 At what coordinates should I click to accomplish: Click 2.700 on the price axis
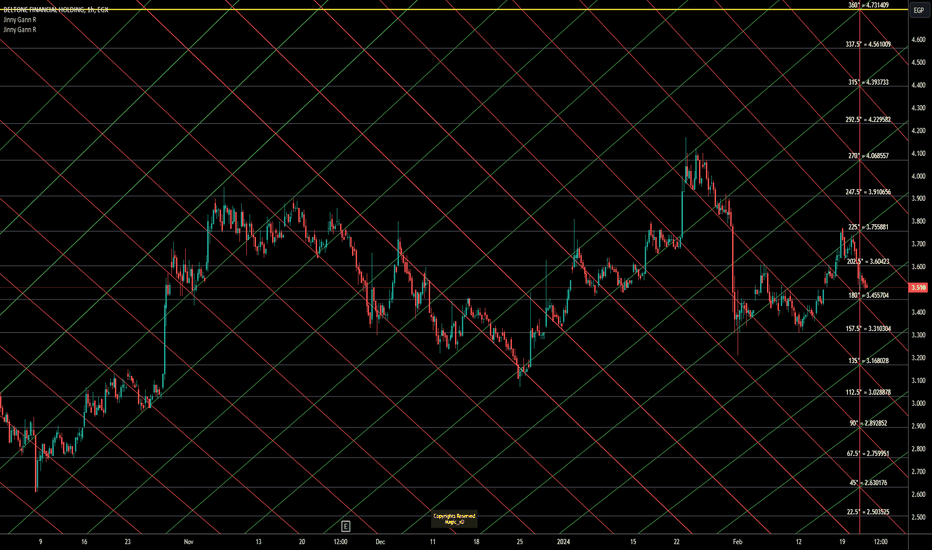click(x=918, y=472)
